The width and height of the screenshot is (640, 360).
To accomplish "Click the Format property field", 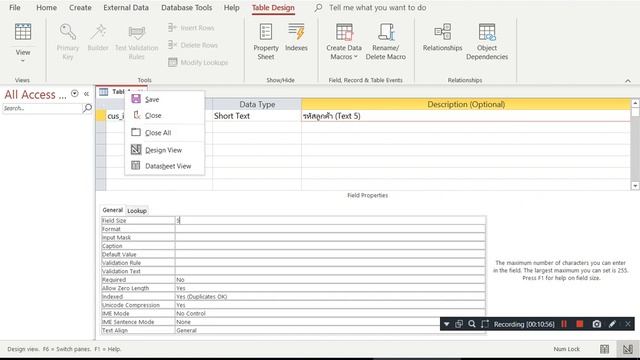I will pos(330,229).
